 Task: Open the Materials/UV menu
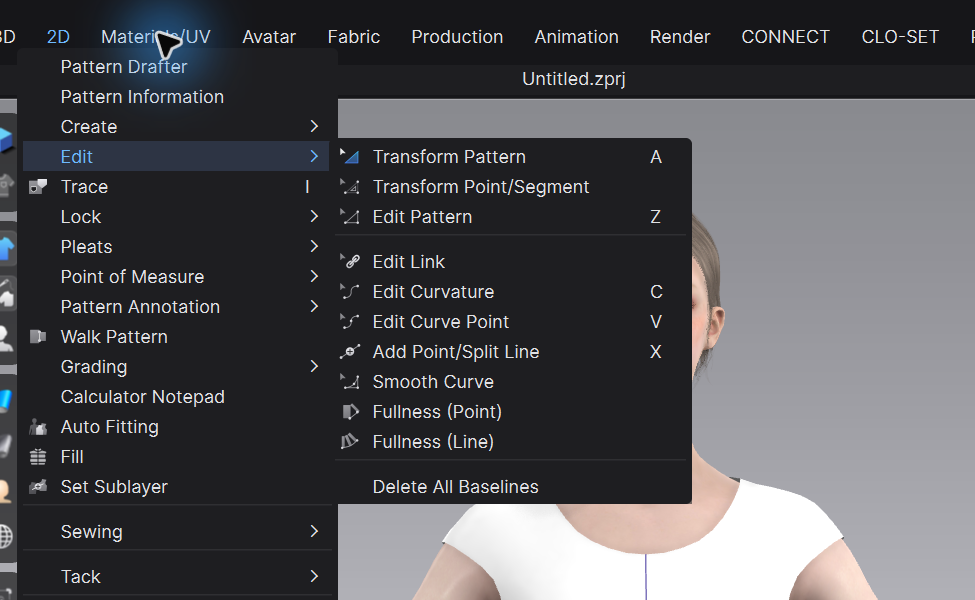pyautogui.click(x=155, y=37)
